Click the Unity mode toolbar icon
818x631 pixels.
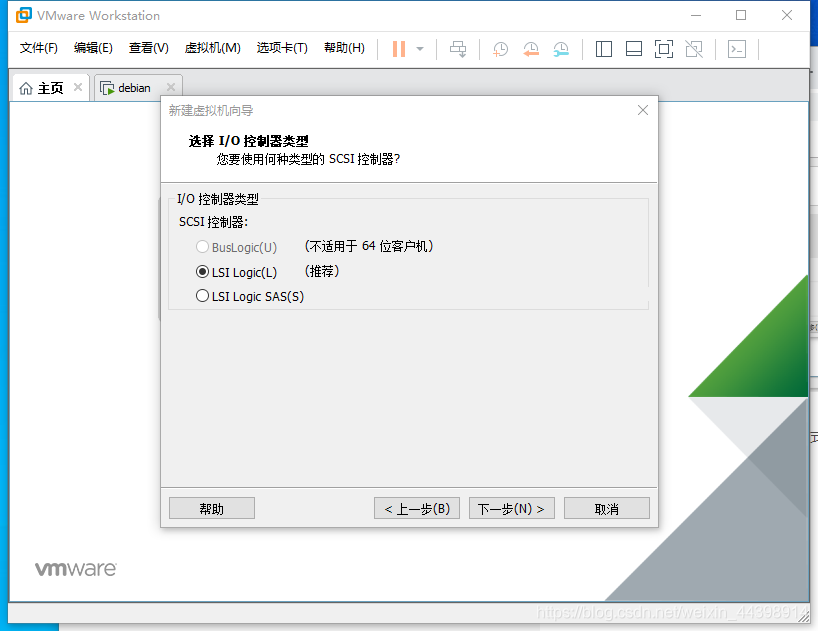coord(694,49)
